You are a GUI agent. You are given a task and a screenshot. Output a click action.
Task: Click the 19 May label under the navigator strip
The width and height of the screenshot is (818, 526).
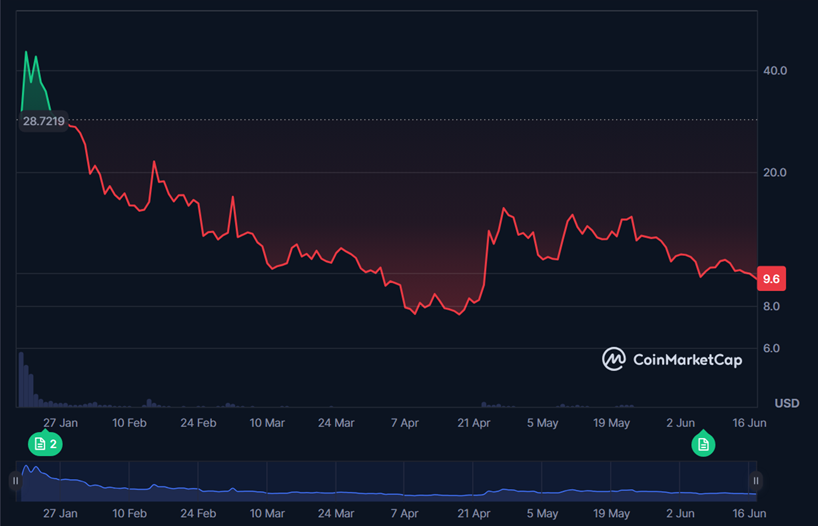click(x=611, y=513)
